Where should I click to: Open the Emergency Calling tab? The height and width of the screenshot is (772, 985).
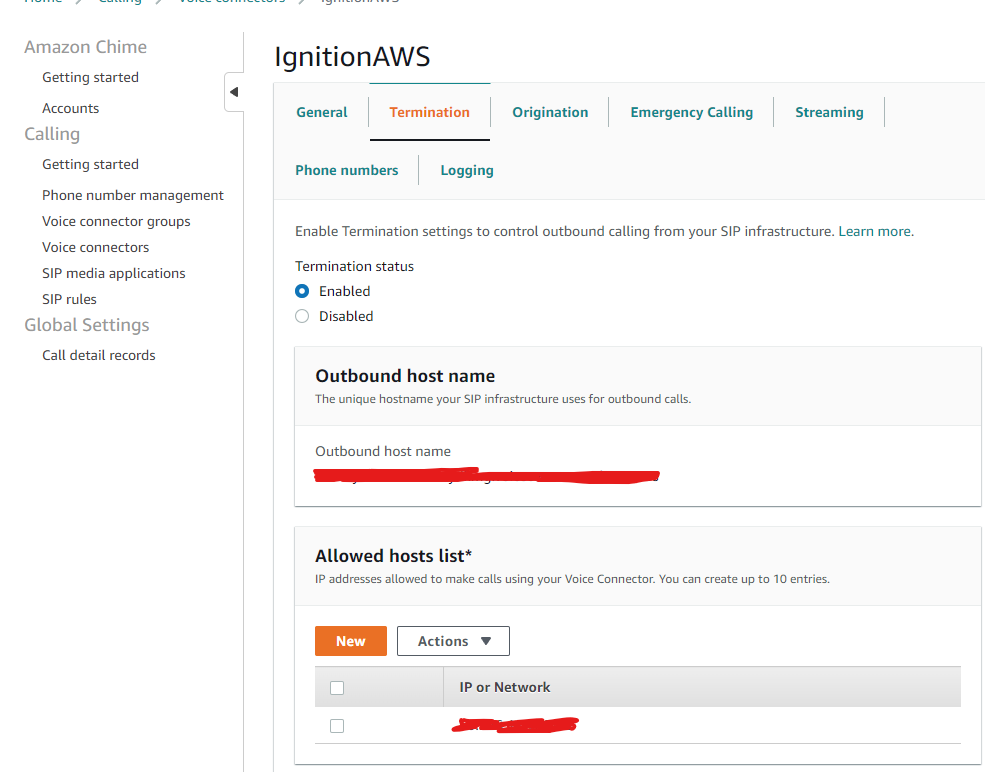coord(692,112)
